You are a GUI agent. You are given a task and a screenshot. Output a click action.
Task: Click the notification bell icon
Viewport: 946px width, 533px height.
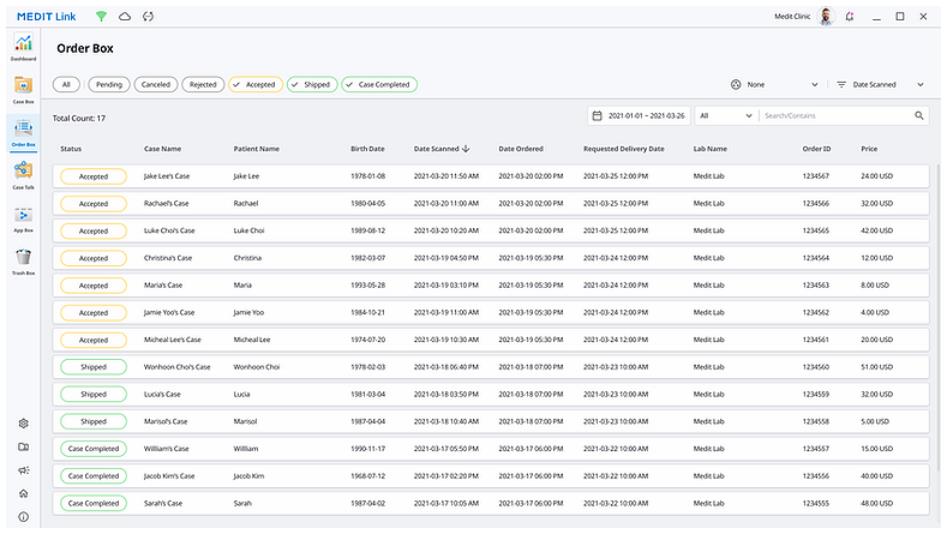coord(849,17)
